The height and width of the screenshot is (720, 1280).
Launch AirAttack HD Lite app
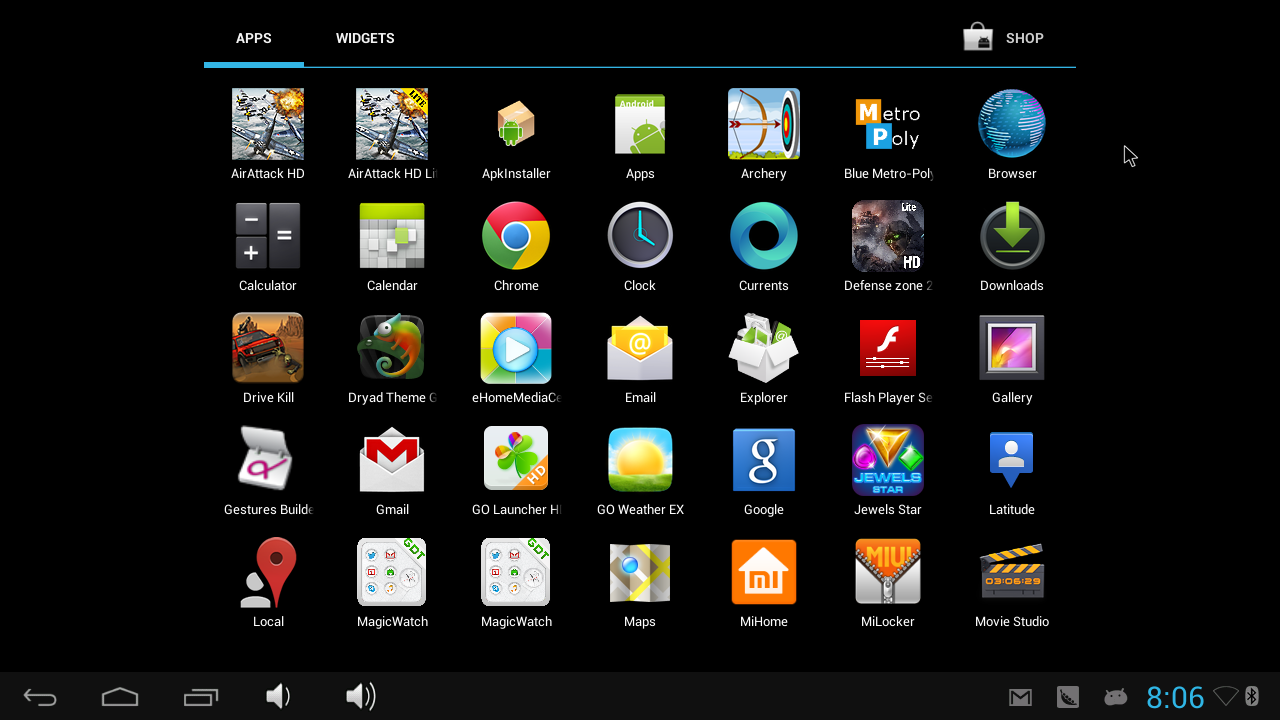point(392,124)
